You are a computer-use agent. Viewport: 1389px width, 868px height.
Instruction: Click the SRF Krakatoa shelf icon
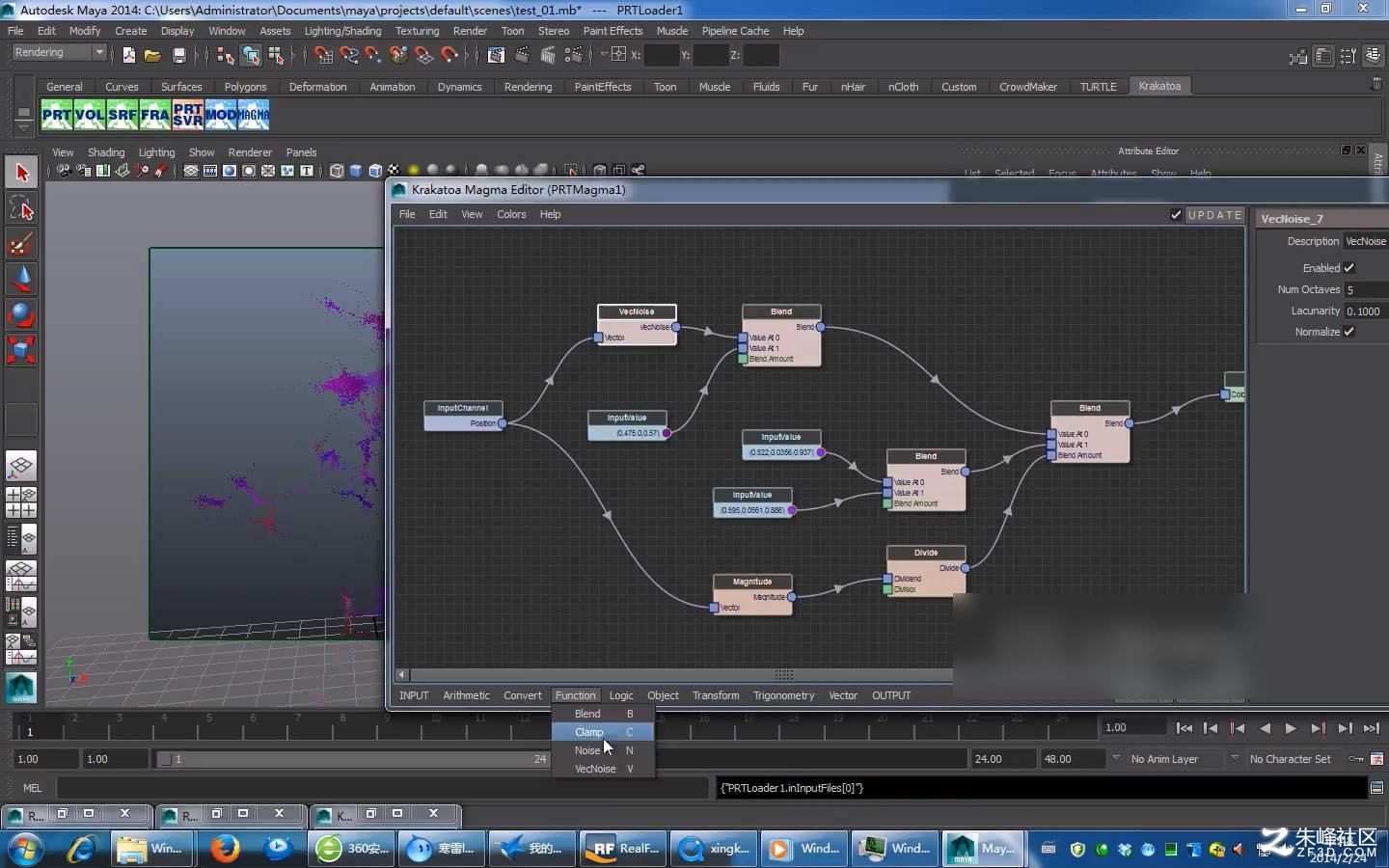[x=123, y=116]
